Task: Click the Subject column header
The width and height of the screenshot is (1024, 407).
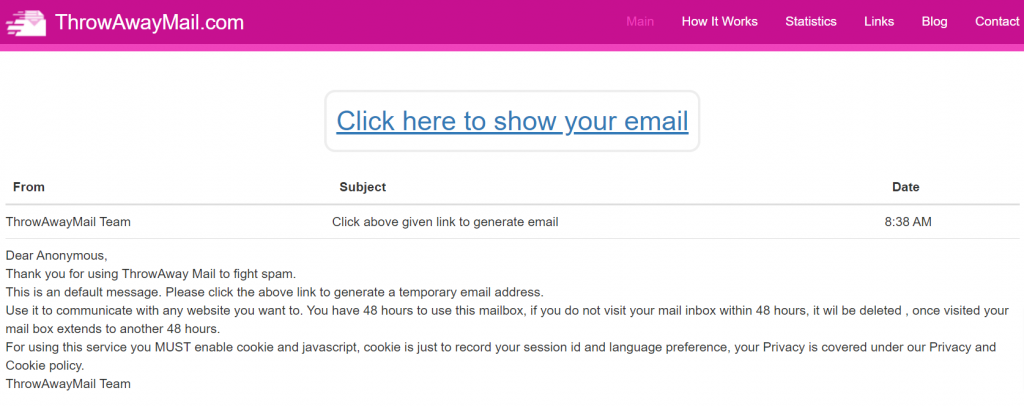Action: 362,187
